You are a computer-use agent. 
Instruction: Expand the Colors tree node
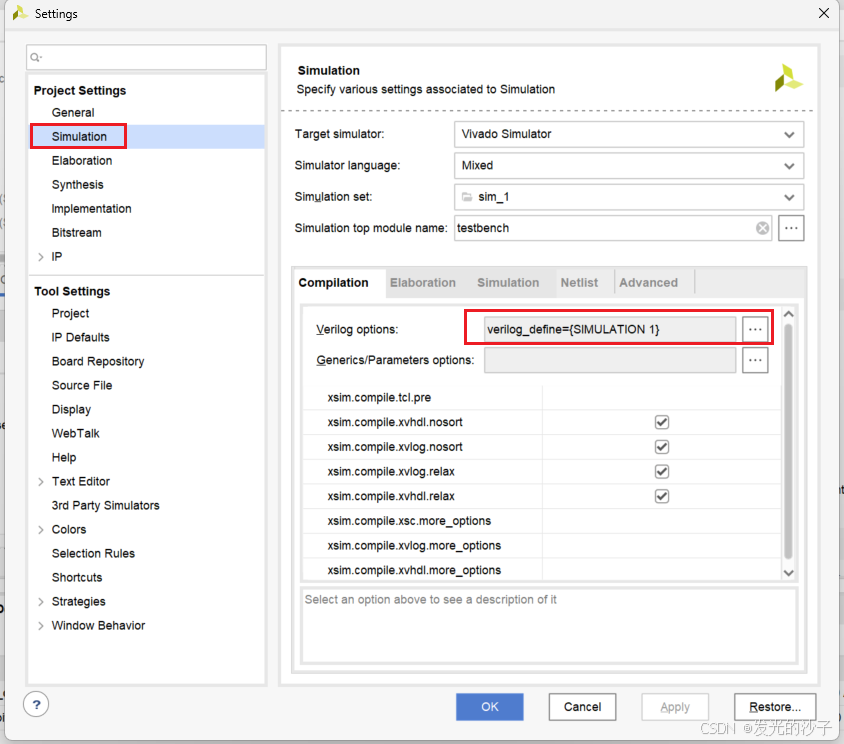coord(40,530)
